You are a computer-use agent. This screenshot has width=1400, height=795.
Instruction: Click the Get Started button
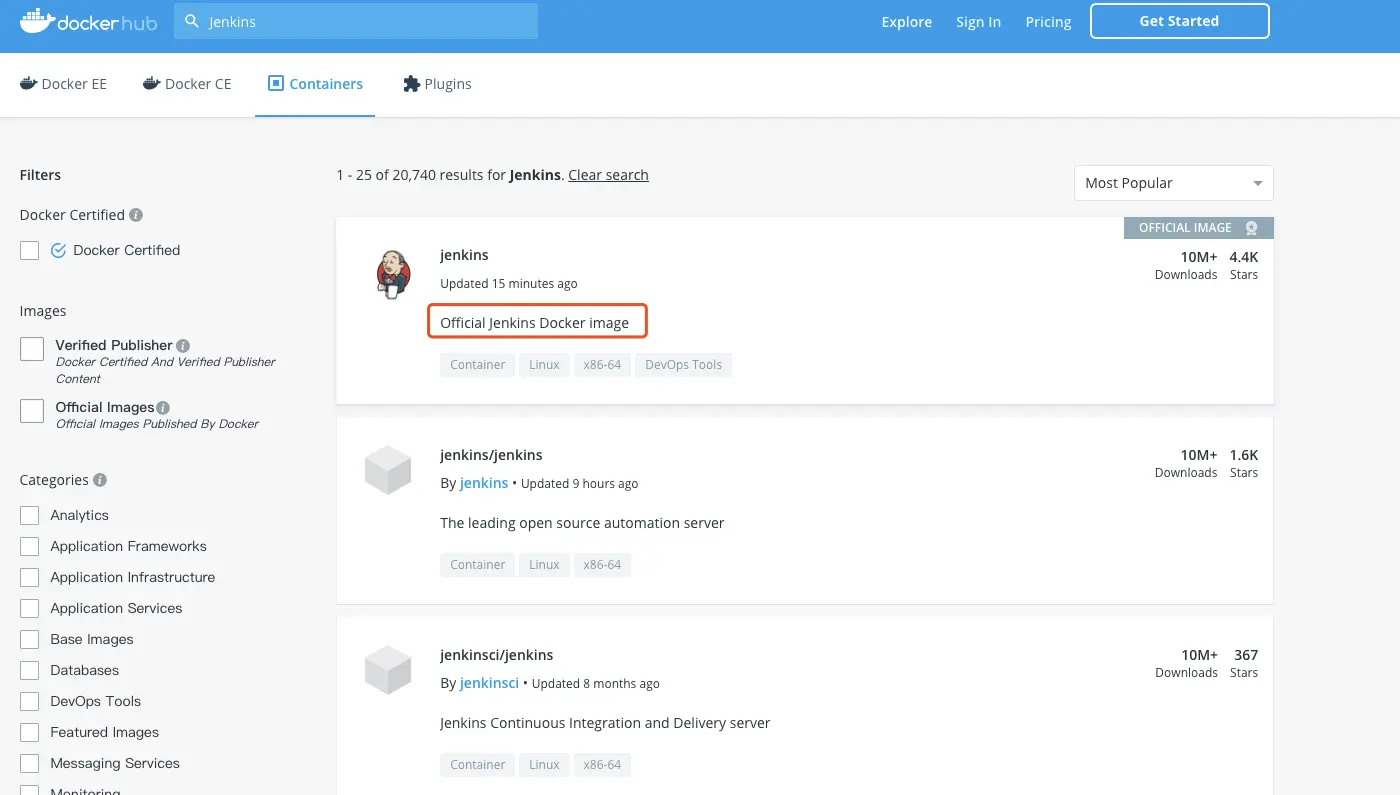coord(1180,21)
